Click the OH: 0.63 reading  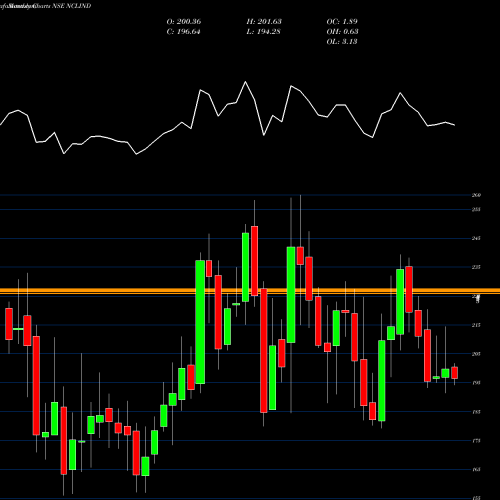click(x=342, y=32)
